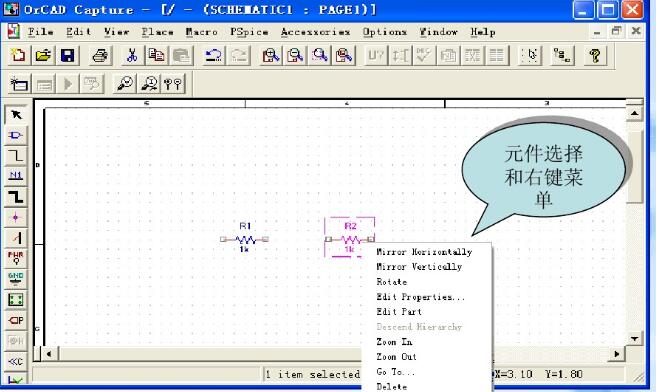
Task: Open the Accessories menu
Action: (315, 32)
